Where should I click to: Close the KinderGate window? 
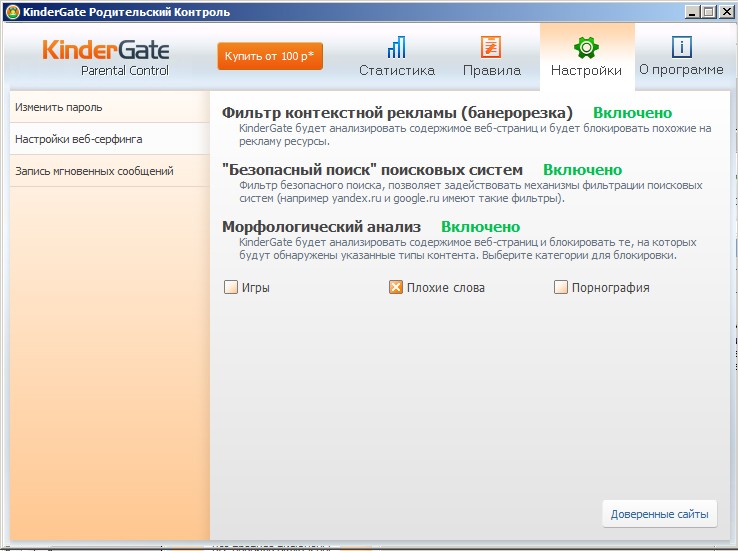pyautogui.click(x=726, y=12)
